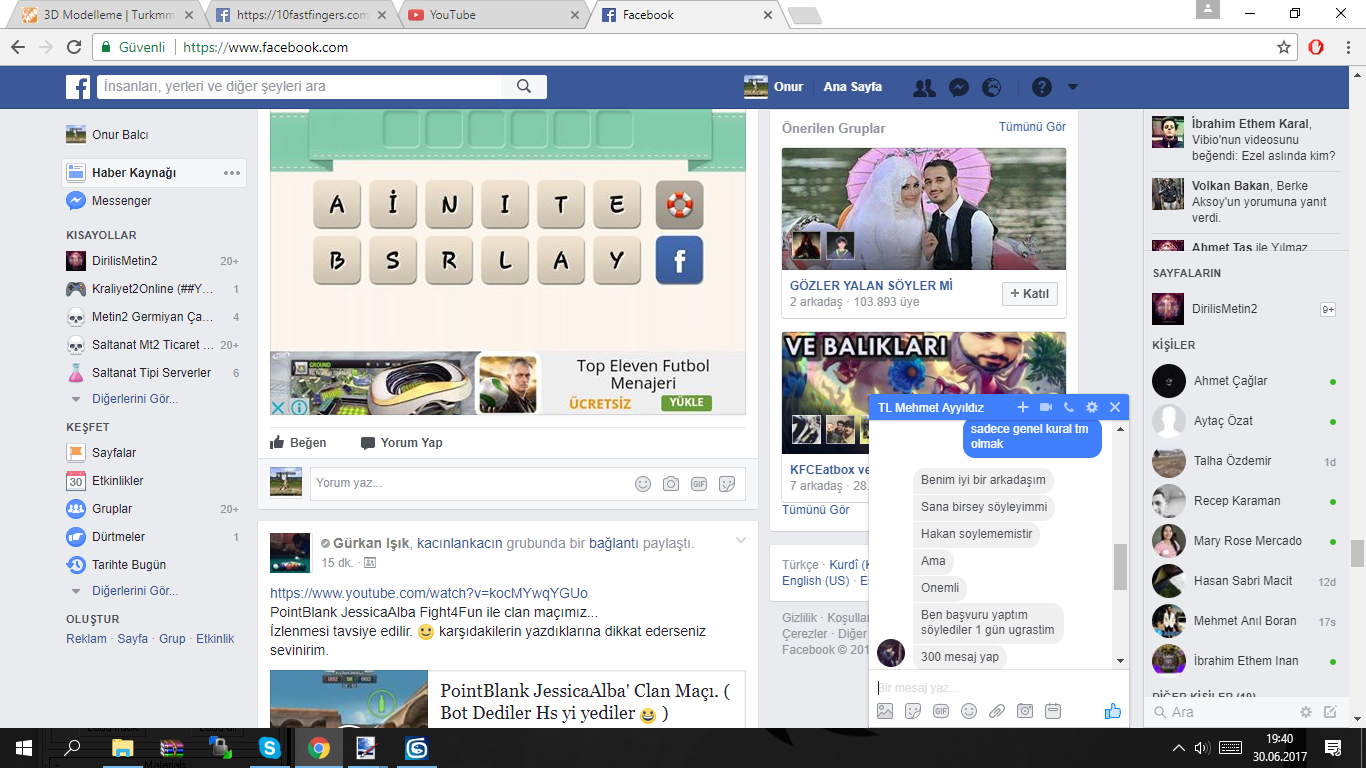Screen dimensions: 1366x768
Task: Open Tümünü Gör link in Önerilen Gruplar header
Action: point(1032,127)
